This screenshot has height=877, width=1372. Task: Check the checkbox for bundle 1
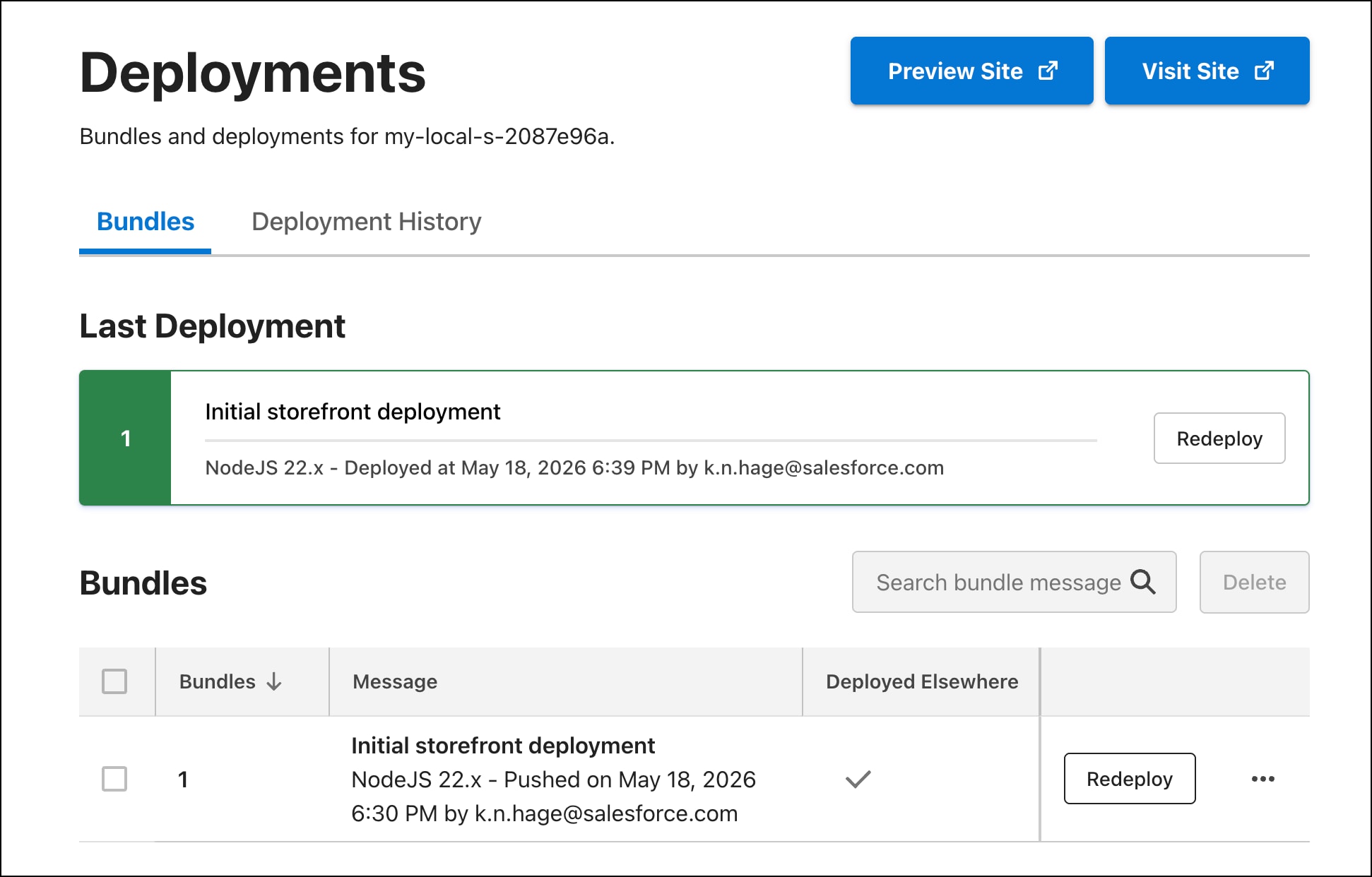tap(114, 779)
